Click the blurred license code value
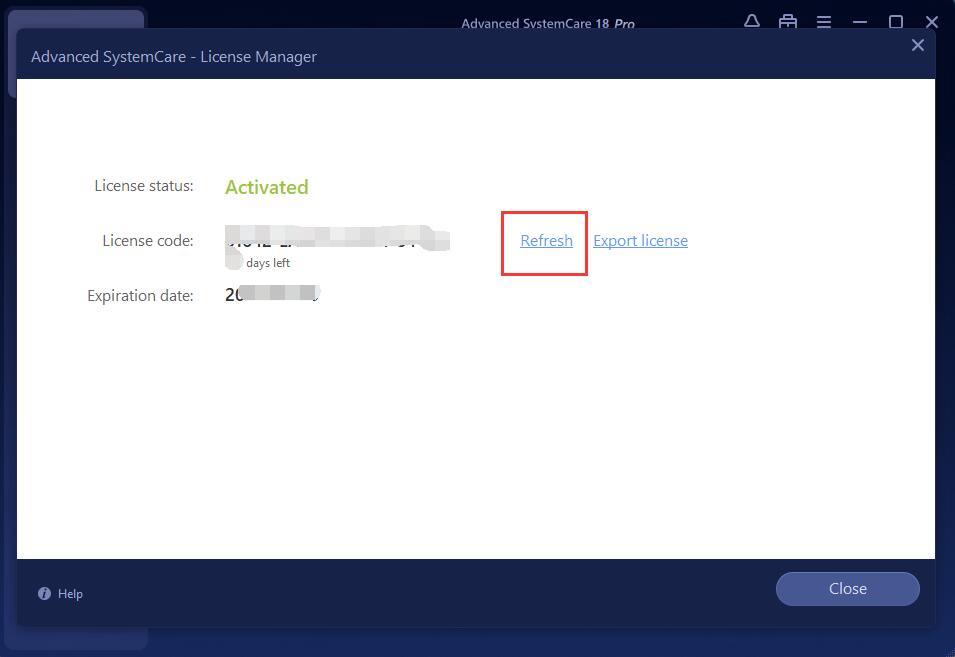The width and height of the screenshot is (955, 657). [x=337, y=238]
